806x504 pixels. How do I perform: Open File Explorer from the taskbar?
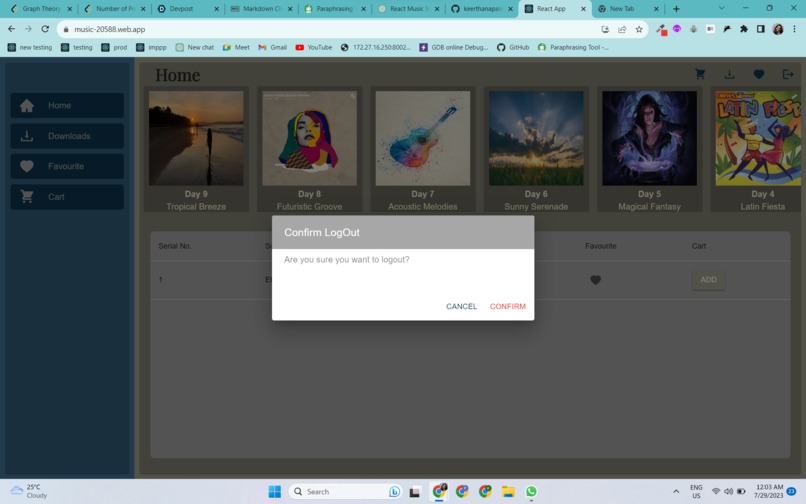tap(508, 492)
